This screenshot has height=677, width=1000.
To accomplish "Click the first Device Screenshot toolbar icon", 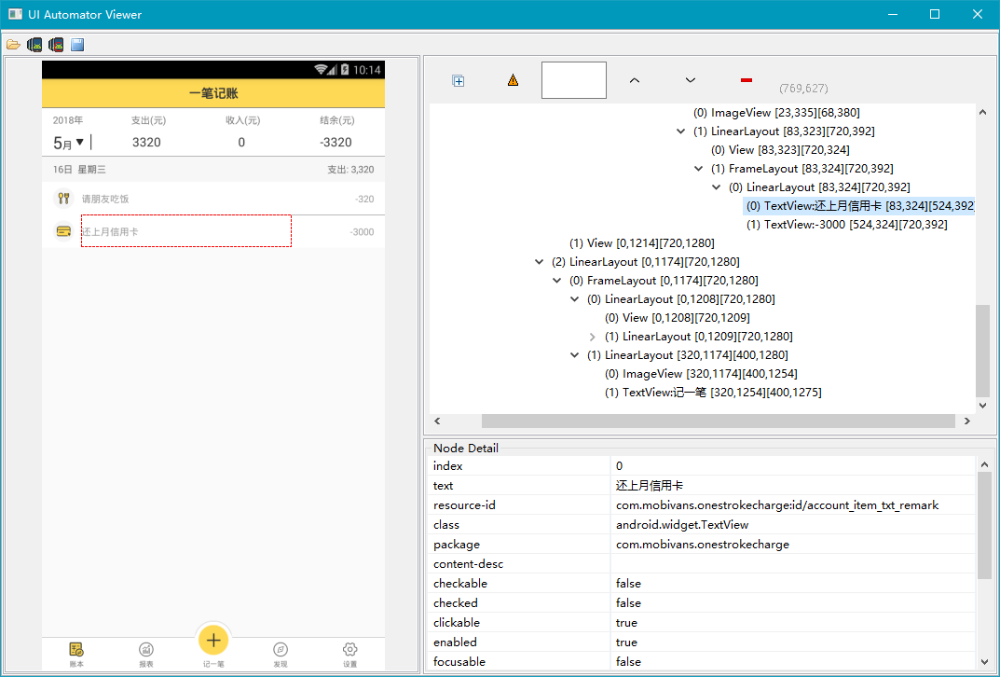I will point(34,45).
